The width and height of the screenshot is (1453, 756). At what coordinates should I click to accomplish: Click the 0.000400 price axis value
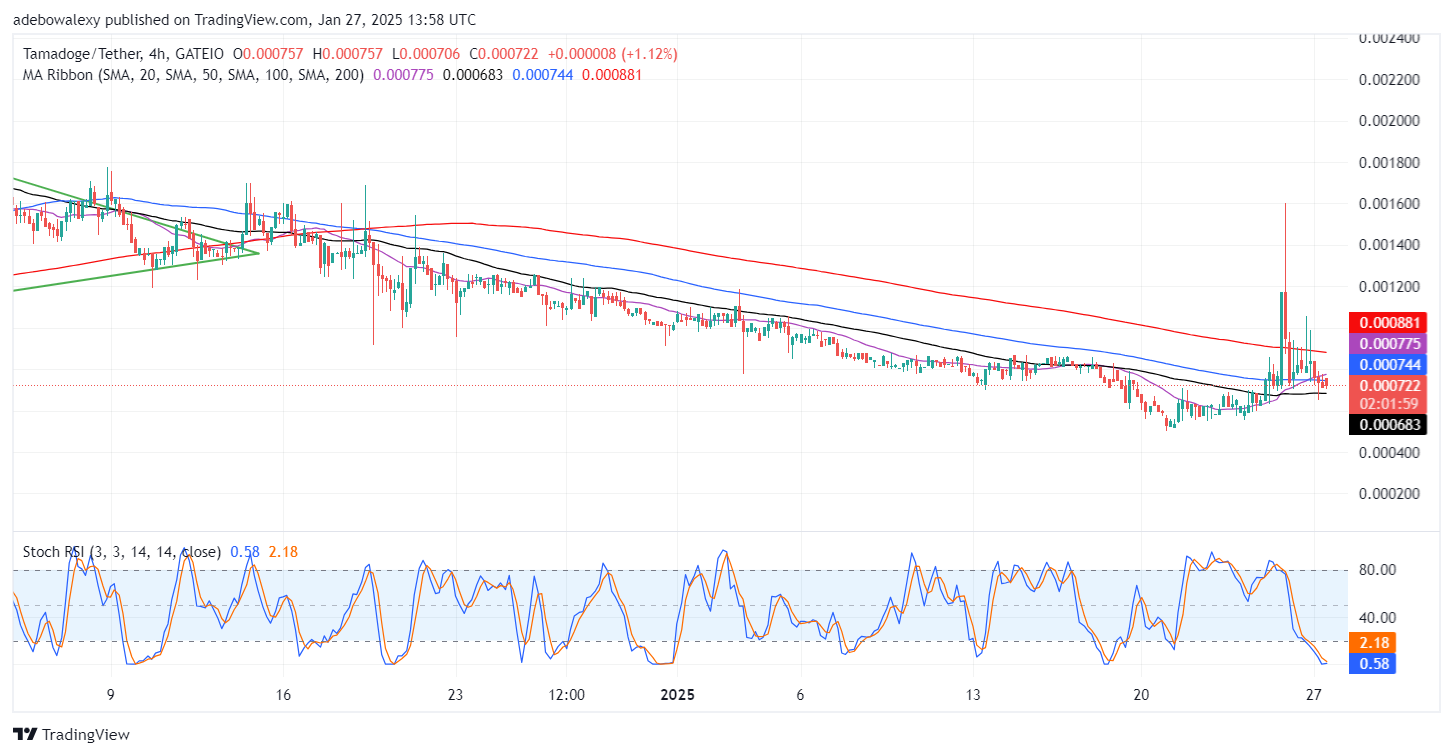[x=1390, y=452]
